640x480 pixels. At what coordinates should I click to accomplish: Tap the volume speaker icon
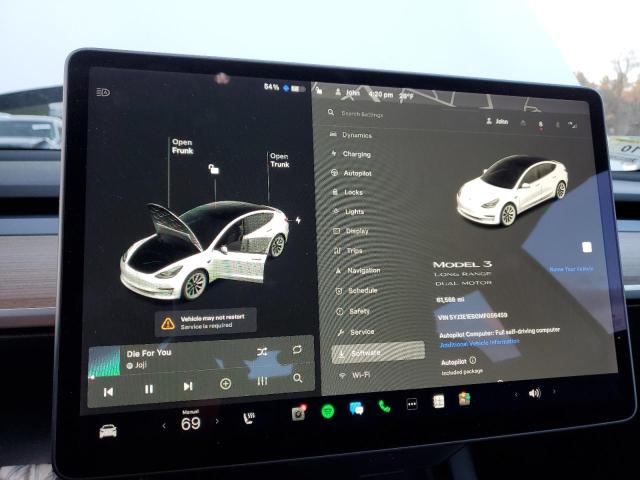[534, 393]
